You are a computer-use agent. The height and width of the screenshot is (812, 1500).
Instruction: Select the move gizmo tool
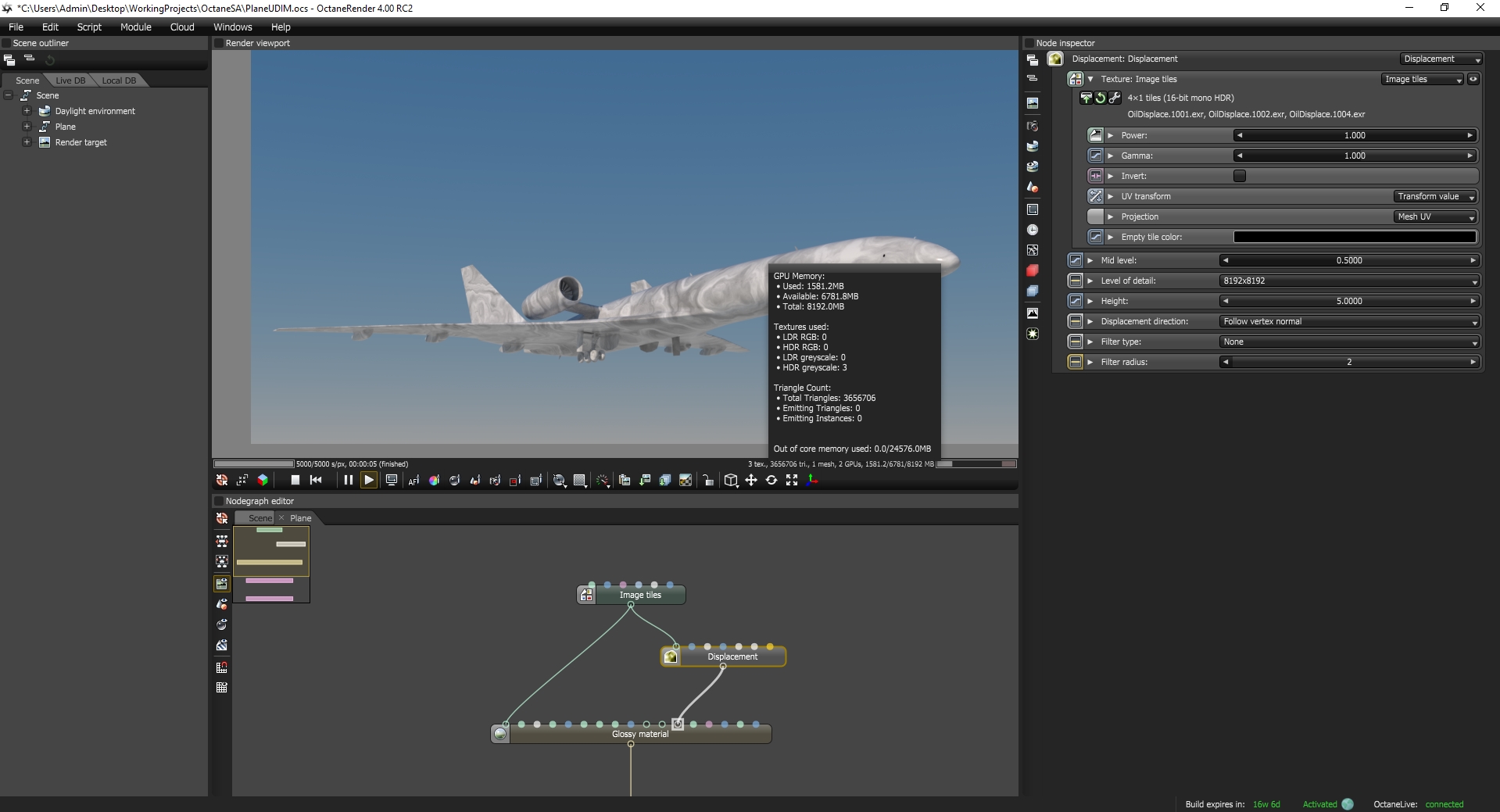click(x=751, y=480)
